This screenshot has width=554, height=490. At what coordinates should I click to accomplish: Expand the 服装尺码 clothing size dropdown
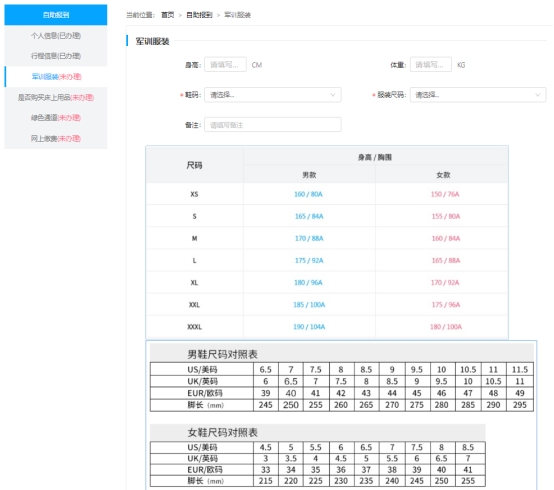(x=478, y=95)
